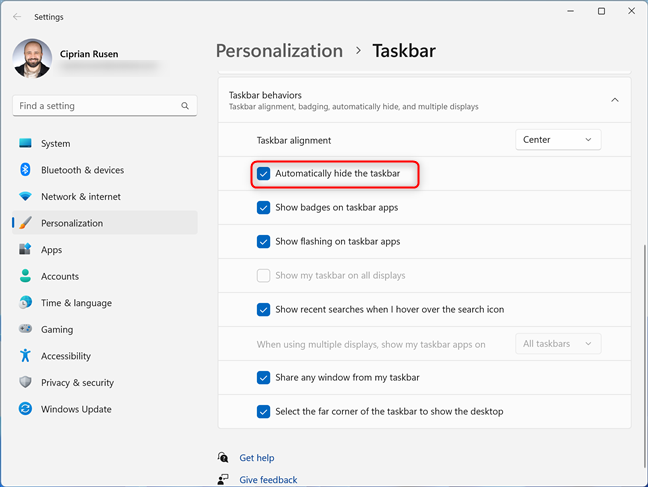
Task: Toggle Show badges on taskbar apps
Action: click(263, 208)
